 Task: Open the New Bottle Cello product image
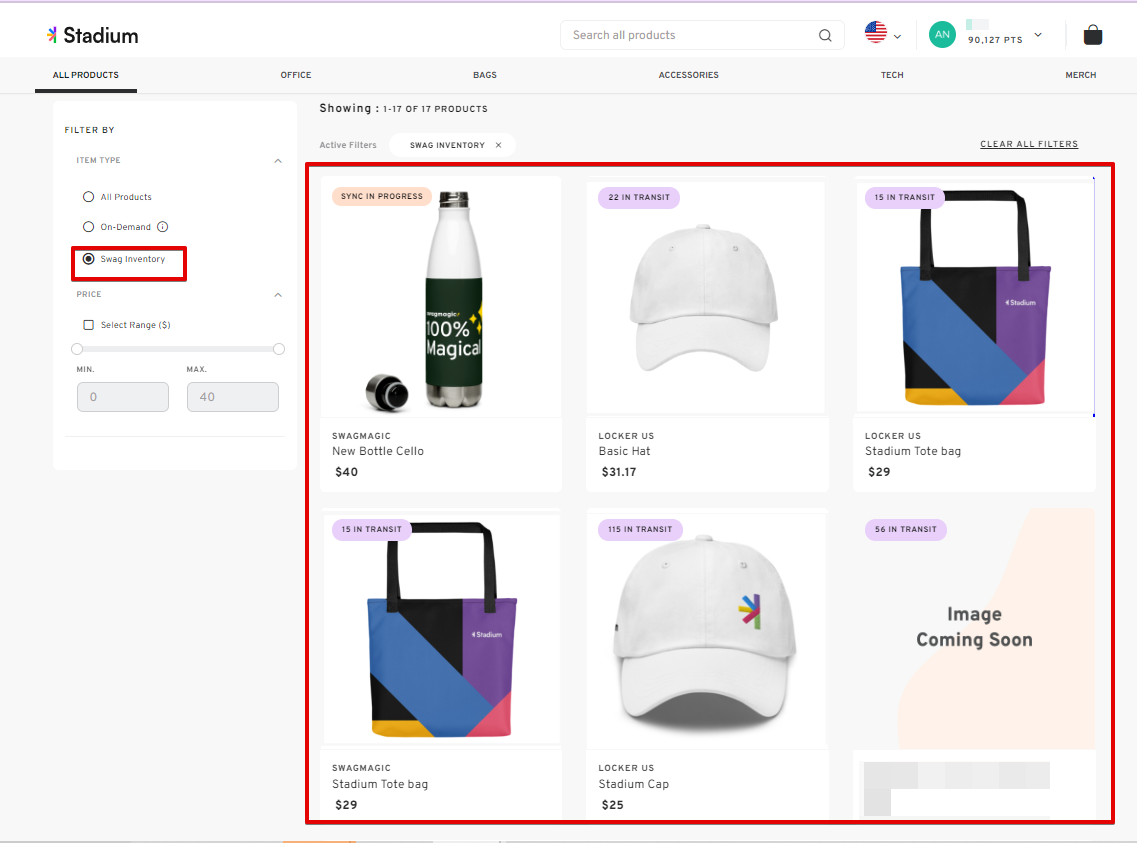(x=441, y=300)
